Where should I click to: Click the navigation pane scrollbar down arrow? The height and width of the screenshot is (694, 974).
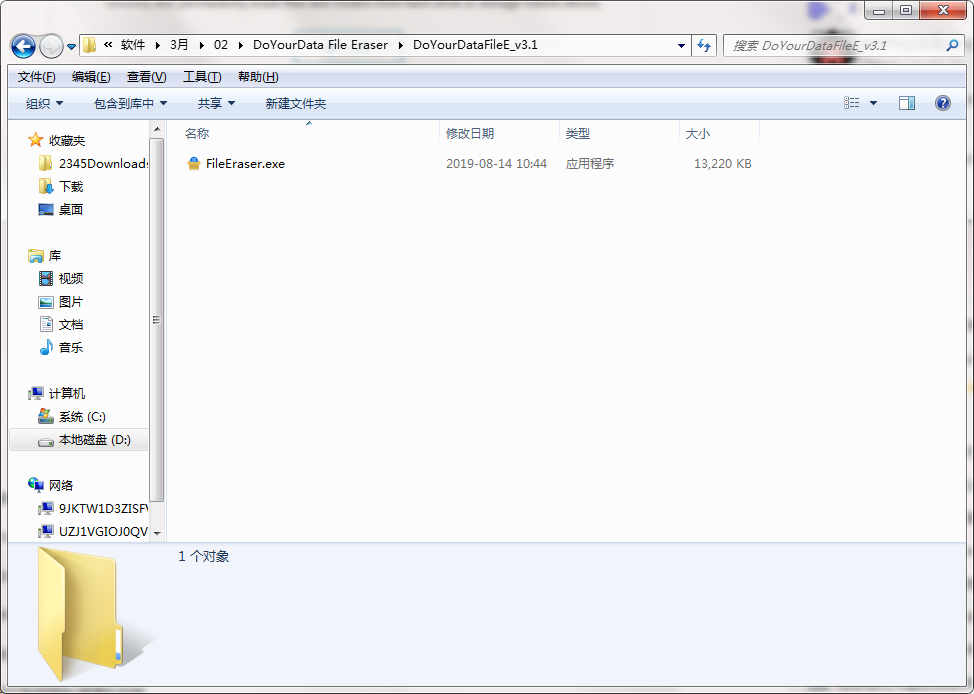pos(157,533)
